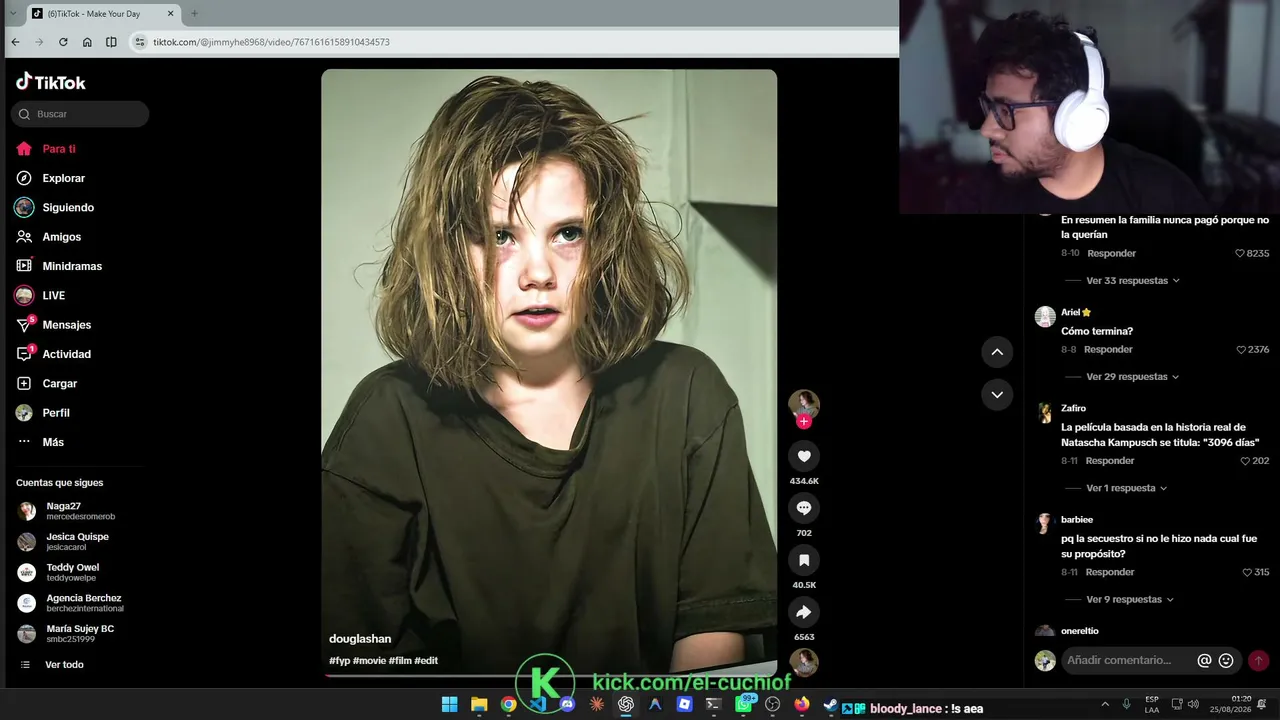Post the comment with the send button
Screen dimensions: 1280x720
click(1258, 660)
